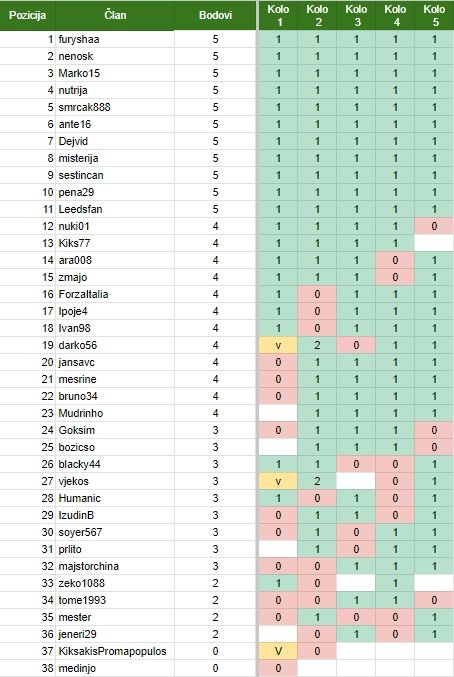This screenshot has height=677, width=454.
Task: Select the Kolo 3 header cell
Action: click(x=356, y=15)
